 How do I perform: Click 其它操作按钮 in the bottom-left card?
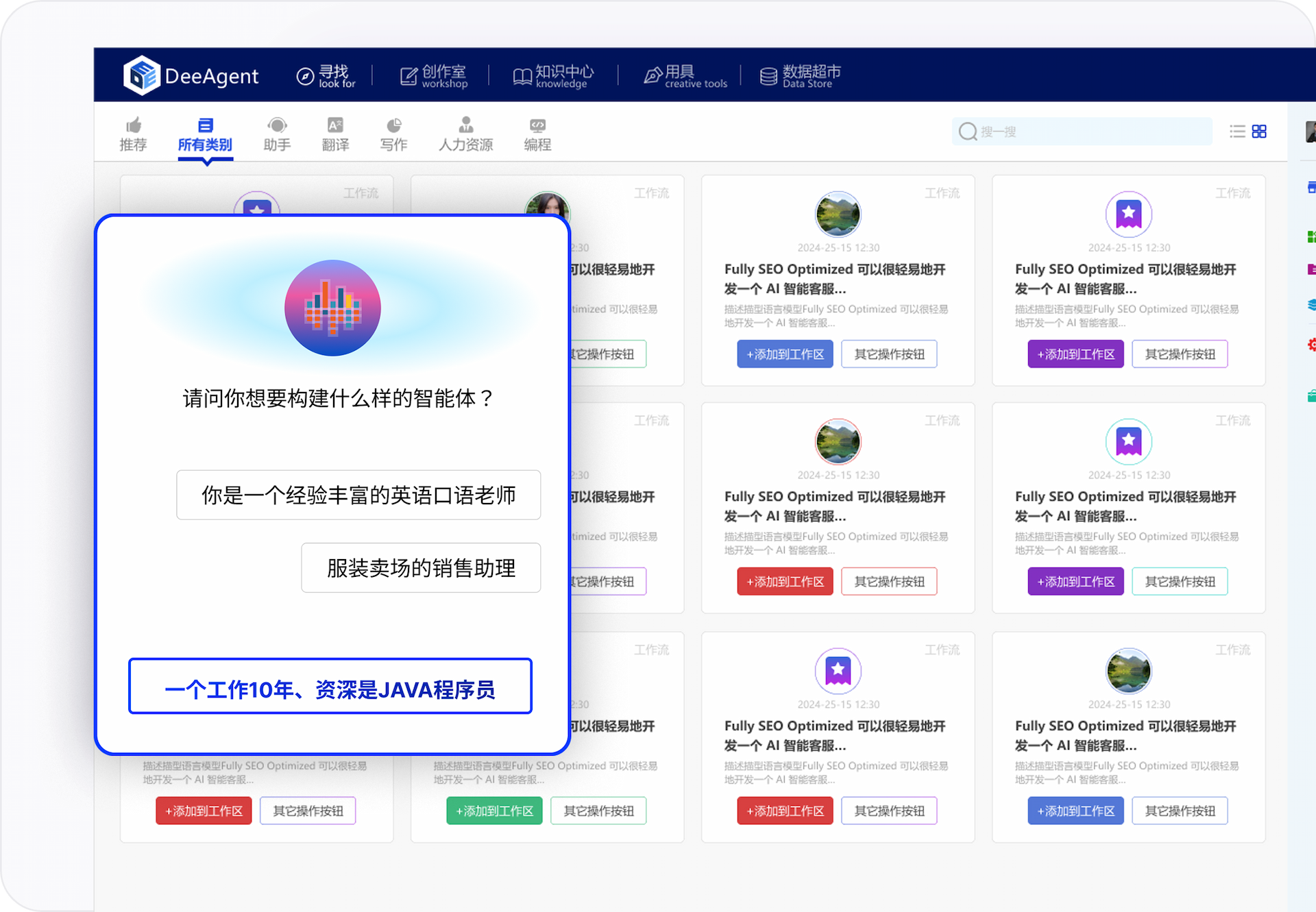click(308, 811)
